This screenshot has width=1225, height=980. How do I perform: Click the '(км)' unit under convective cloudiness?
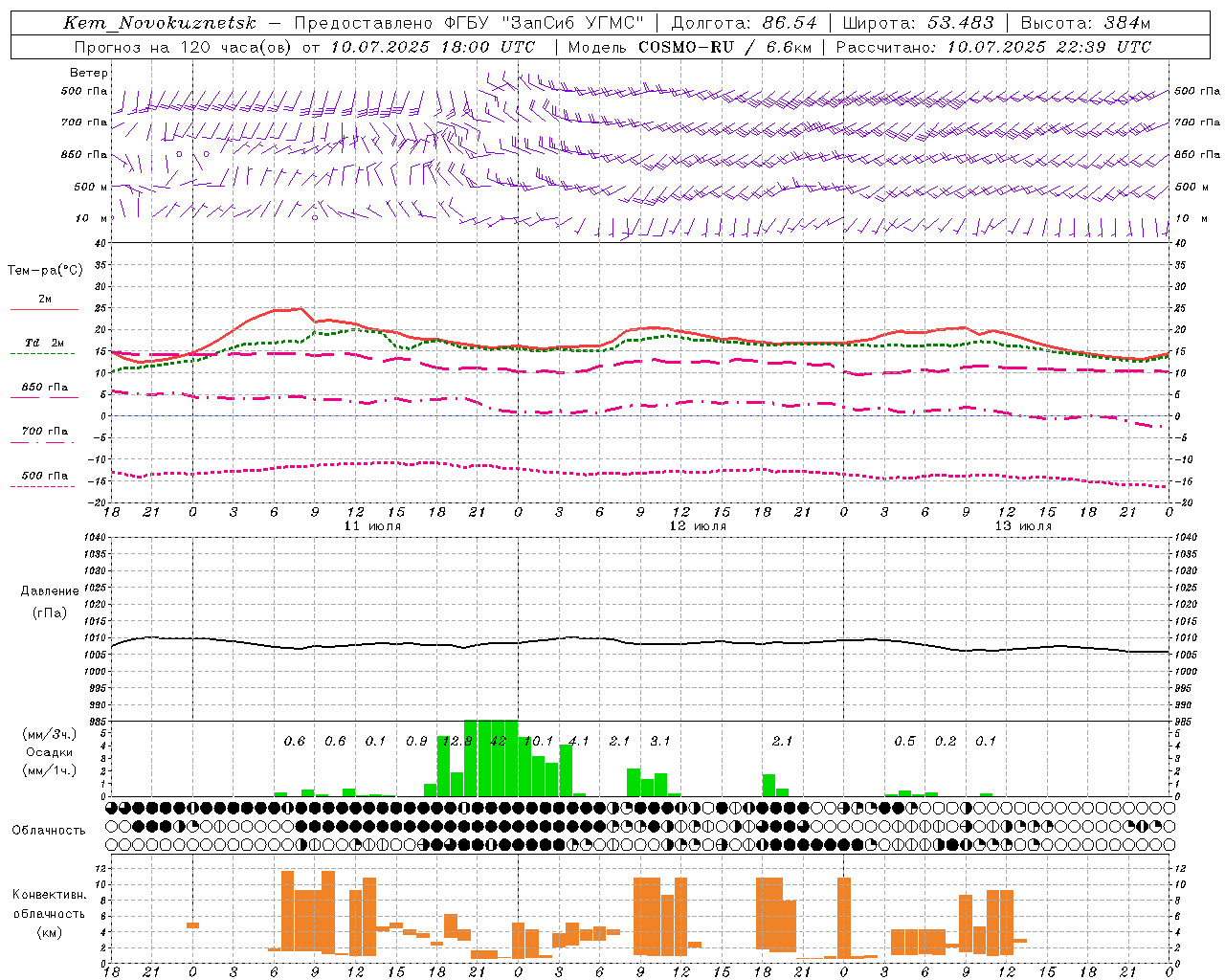pyautogui.click(x=49, y=932)
